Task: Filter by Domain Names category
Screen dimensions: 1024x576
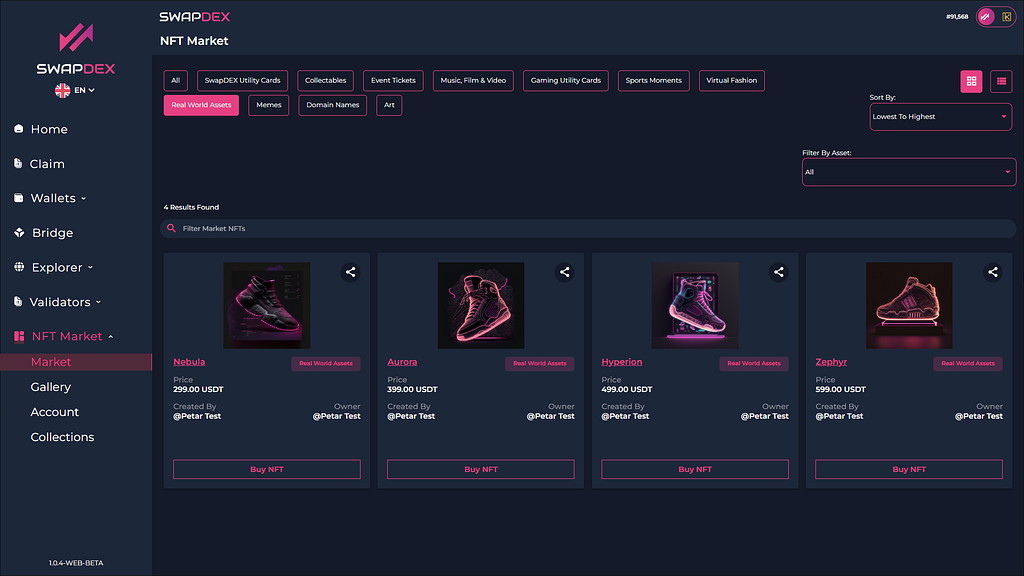Action: [332, 105]
